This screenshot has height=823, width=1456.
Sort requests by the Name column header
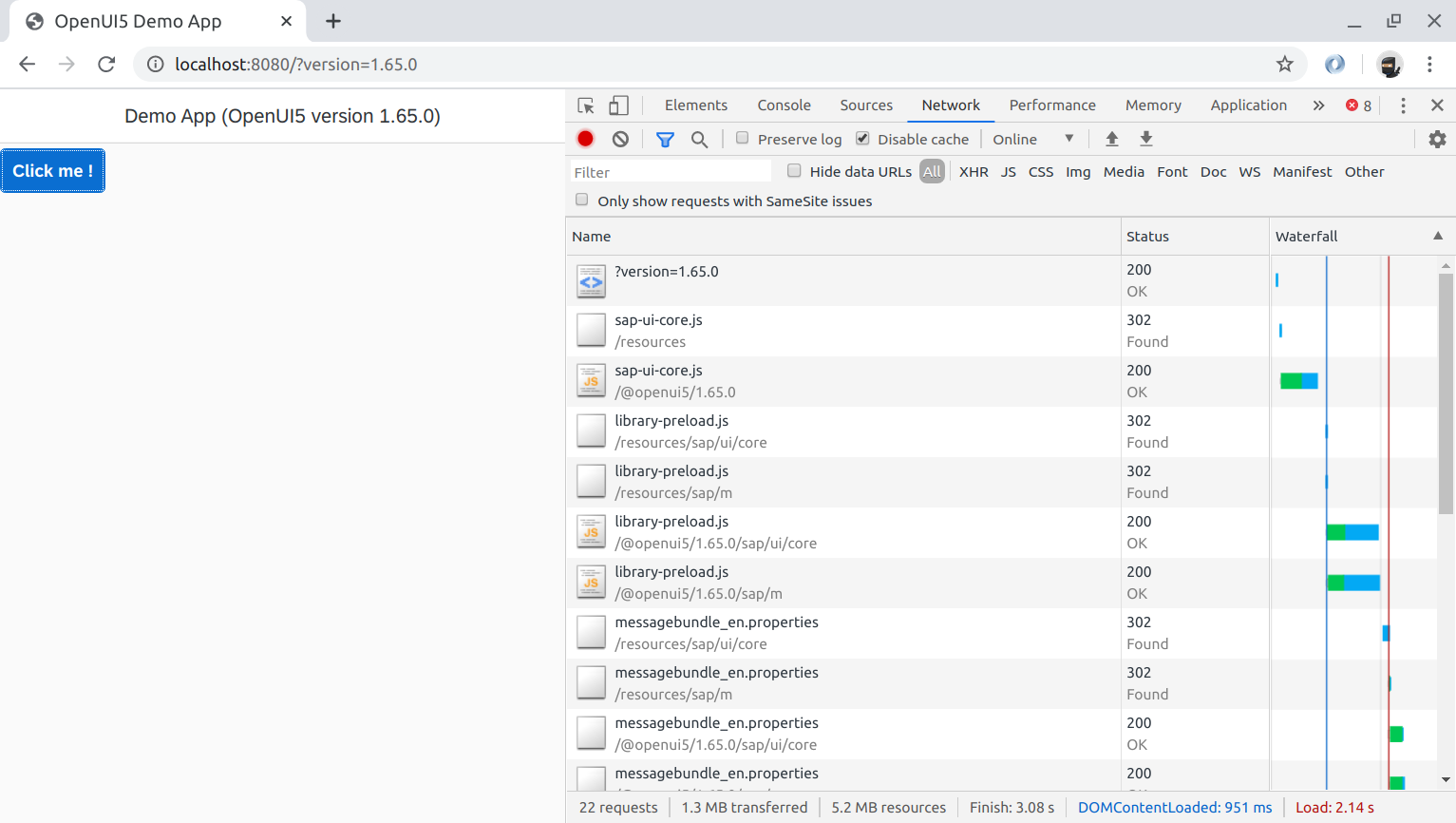pos(843,236)
